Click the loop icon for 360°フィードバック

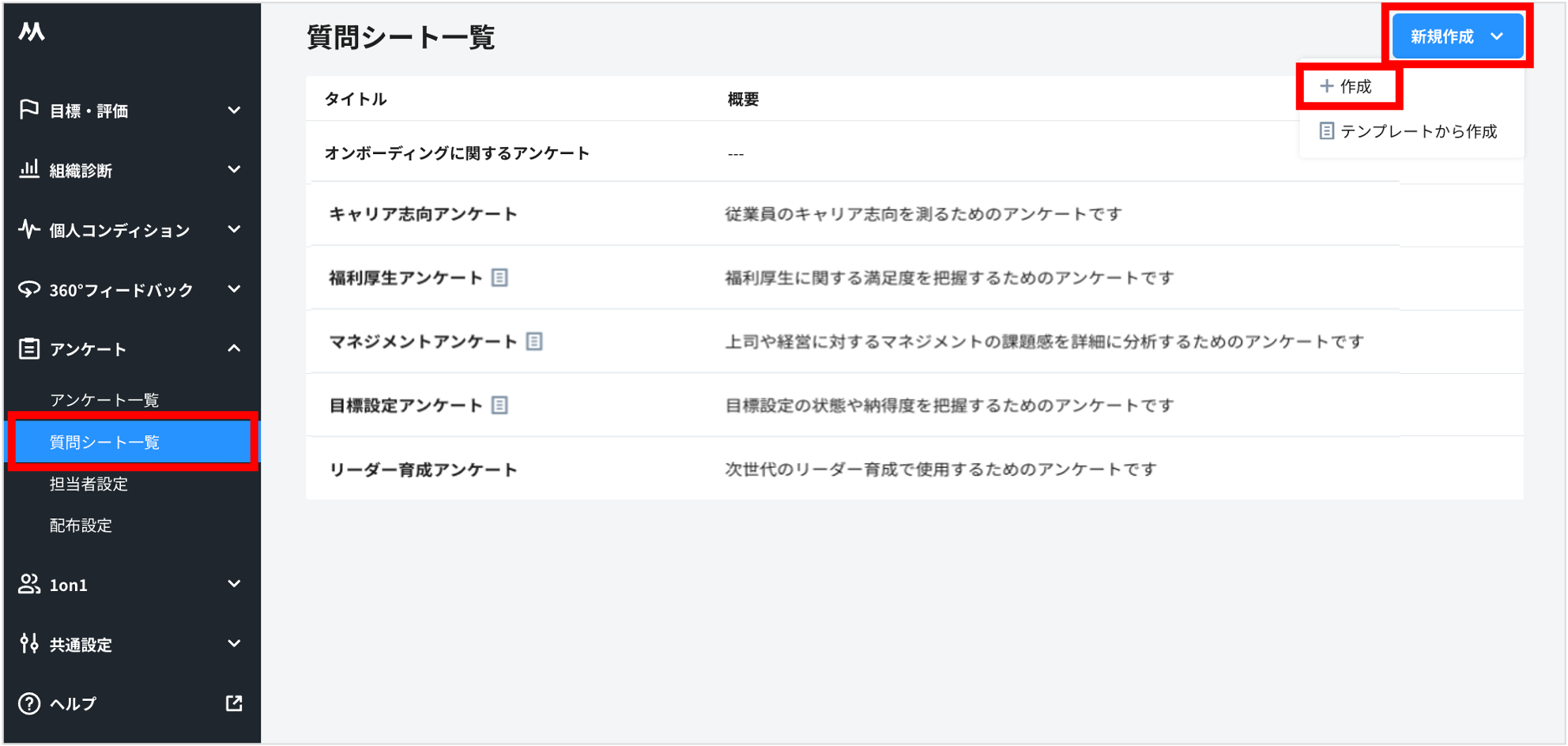[28, 289]
